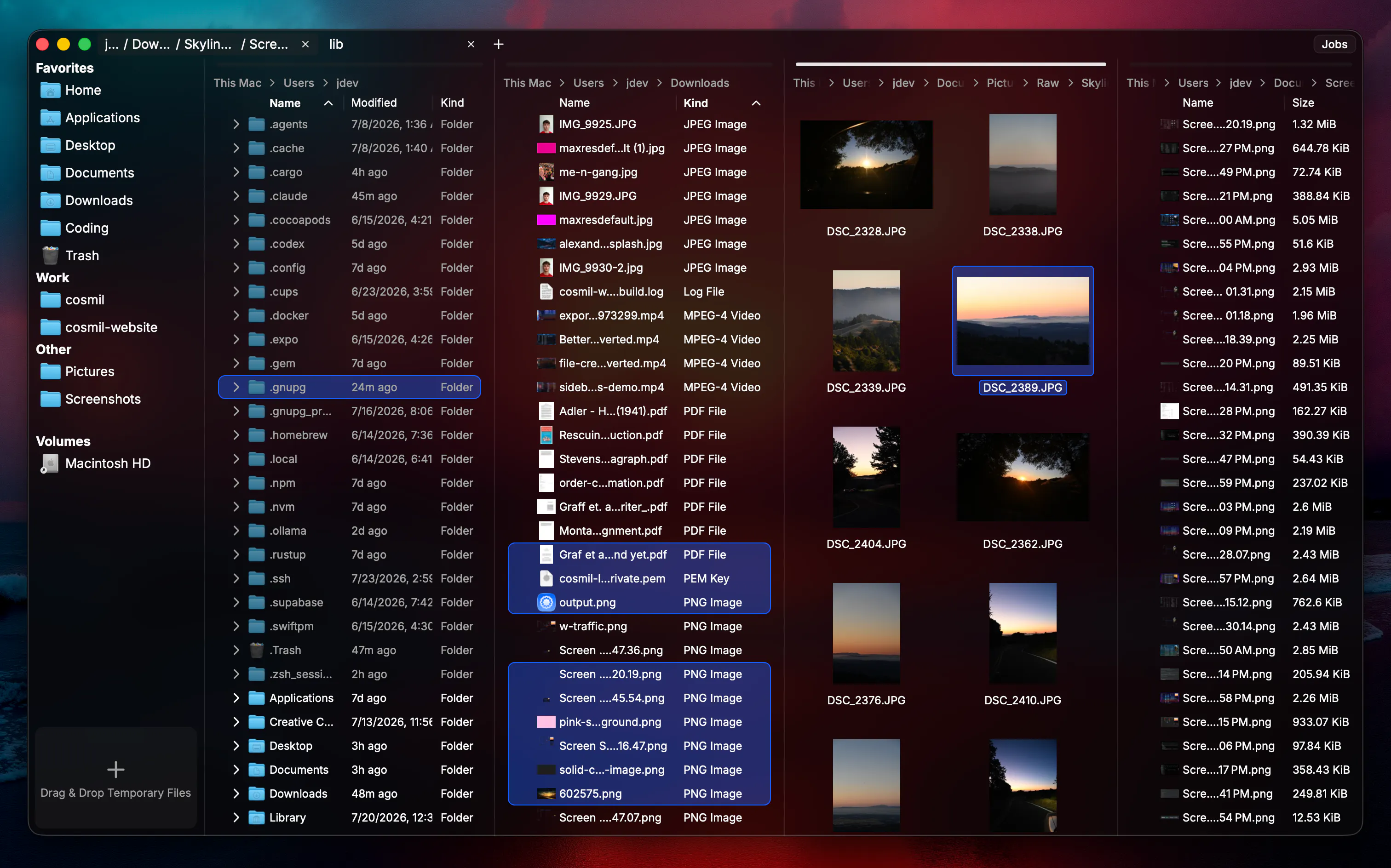Select me-n-gang.jpg file icon
Image resolution: width=1391 pixels, height=868 pixels.
(x=546, y=172)
